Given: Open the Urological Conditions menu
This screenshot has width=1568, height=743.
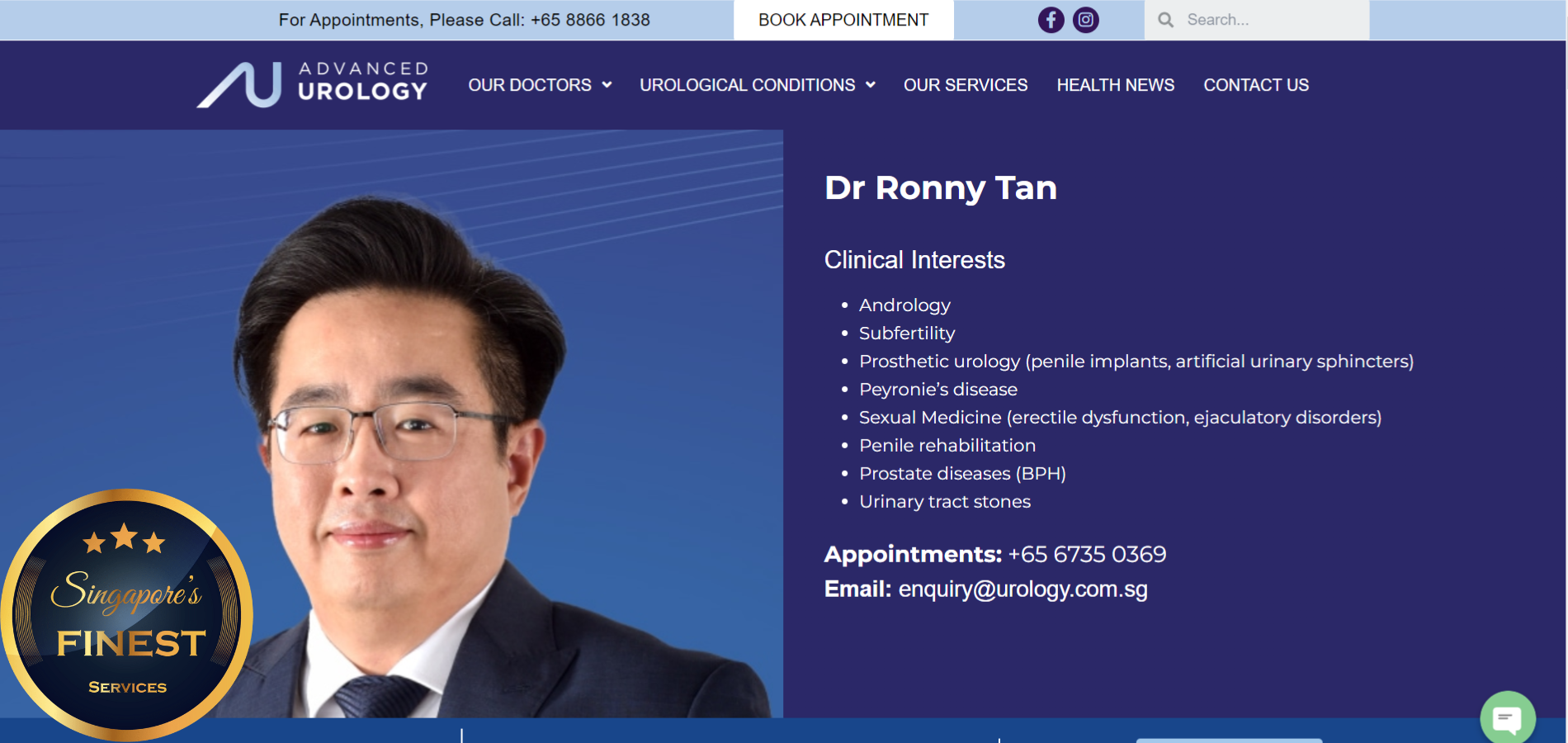Looking at the screenshot, I should 747,85.
